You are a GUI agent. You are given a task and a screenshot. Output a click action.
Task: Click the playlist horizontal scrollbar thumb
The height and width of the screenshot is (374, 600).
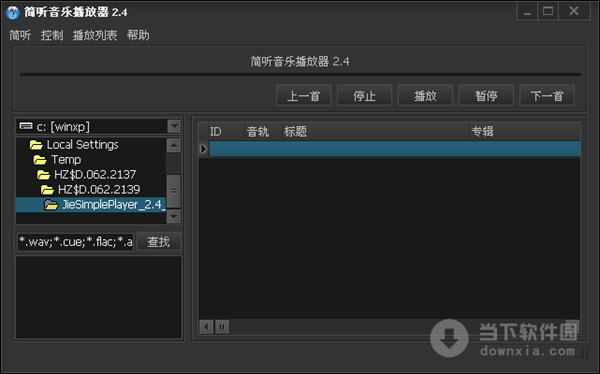click(x=222, y=327)
